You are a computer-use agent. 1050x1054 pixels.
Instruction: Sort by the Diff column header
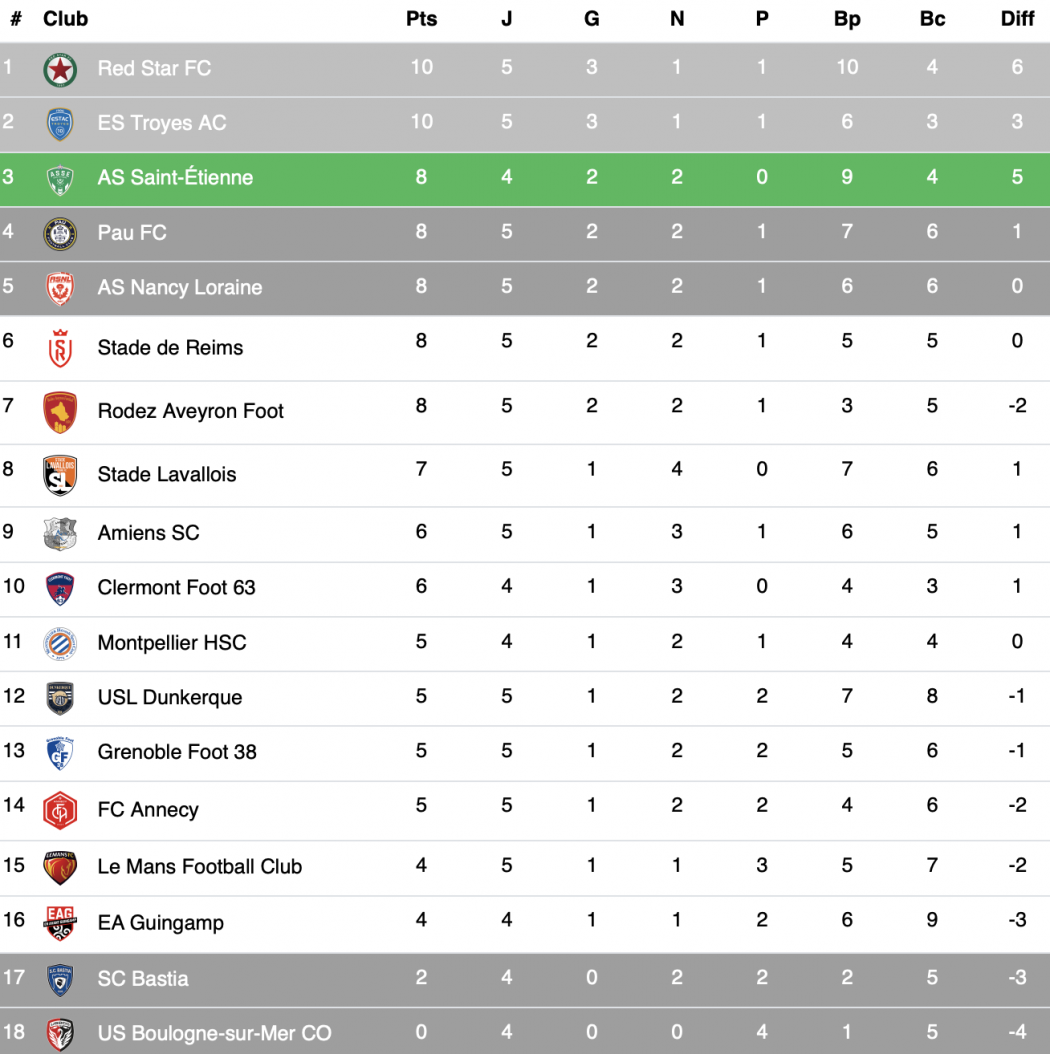[x=1017, y=19]
